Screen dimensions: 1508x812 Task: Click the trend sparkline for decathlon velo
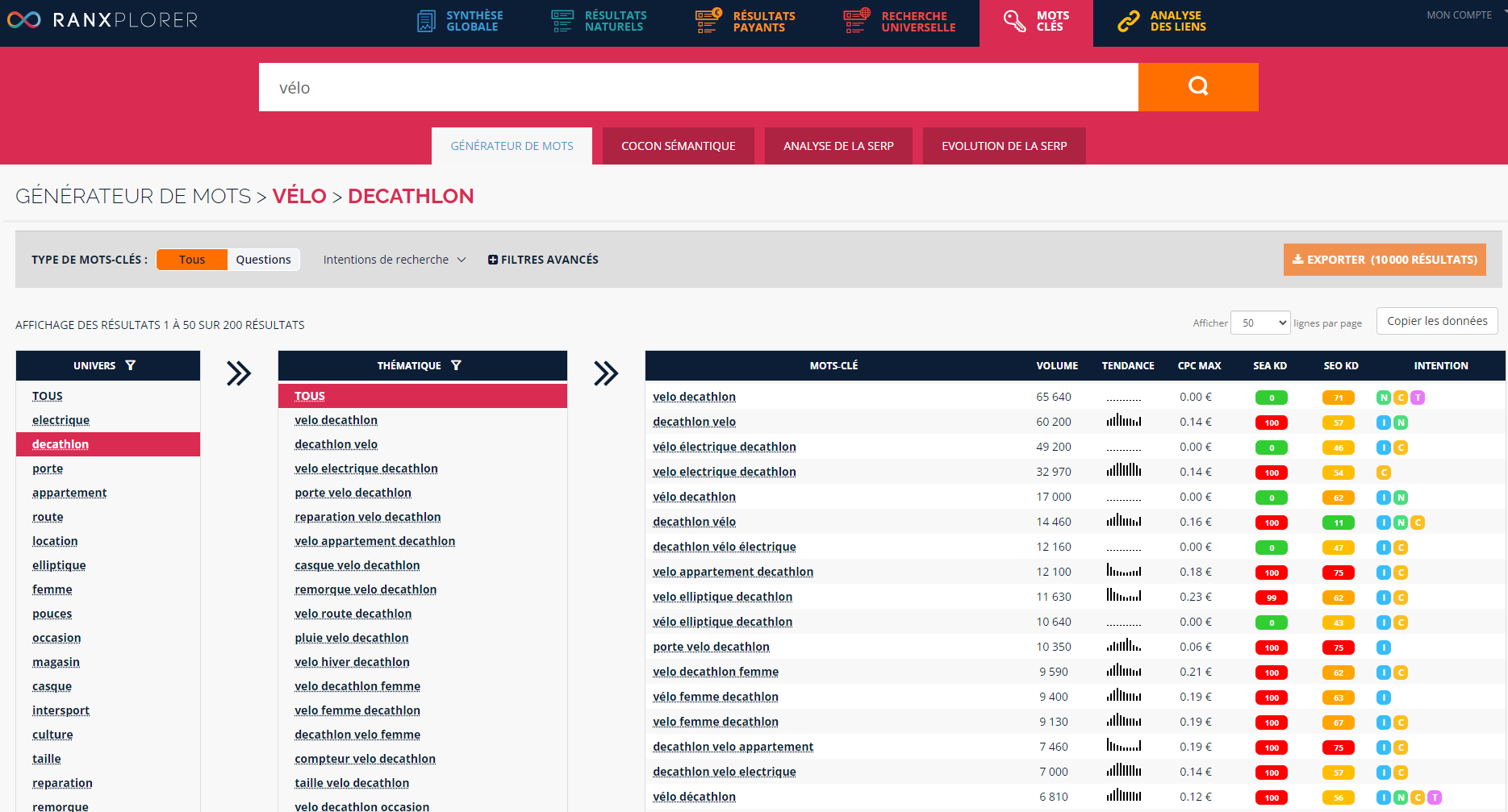point(1124,420)
